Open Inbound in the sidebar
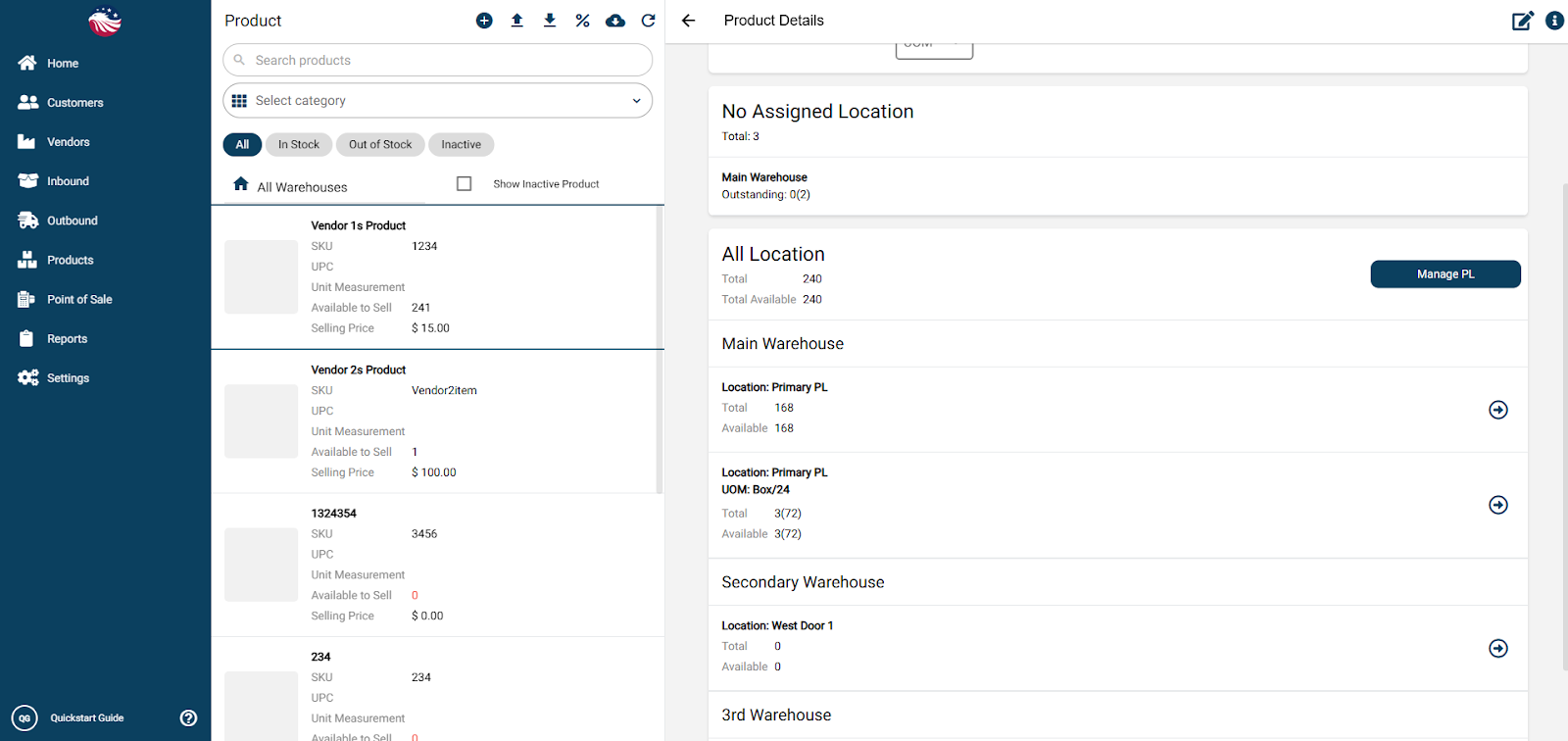This screenshot has height=741, width=1568. [x=68, y=181]
